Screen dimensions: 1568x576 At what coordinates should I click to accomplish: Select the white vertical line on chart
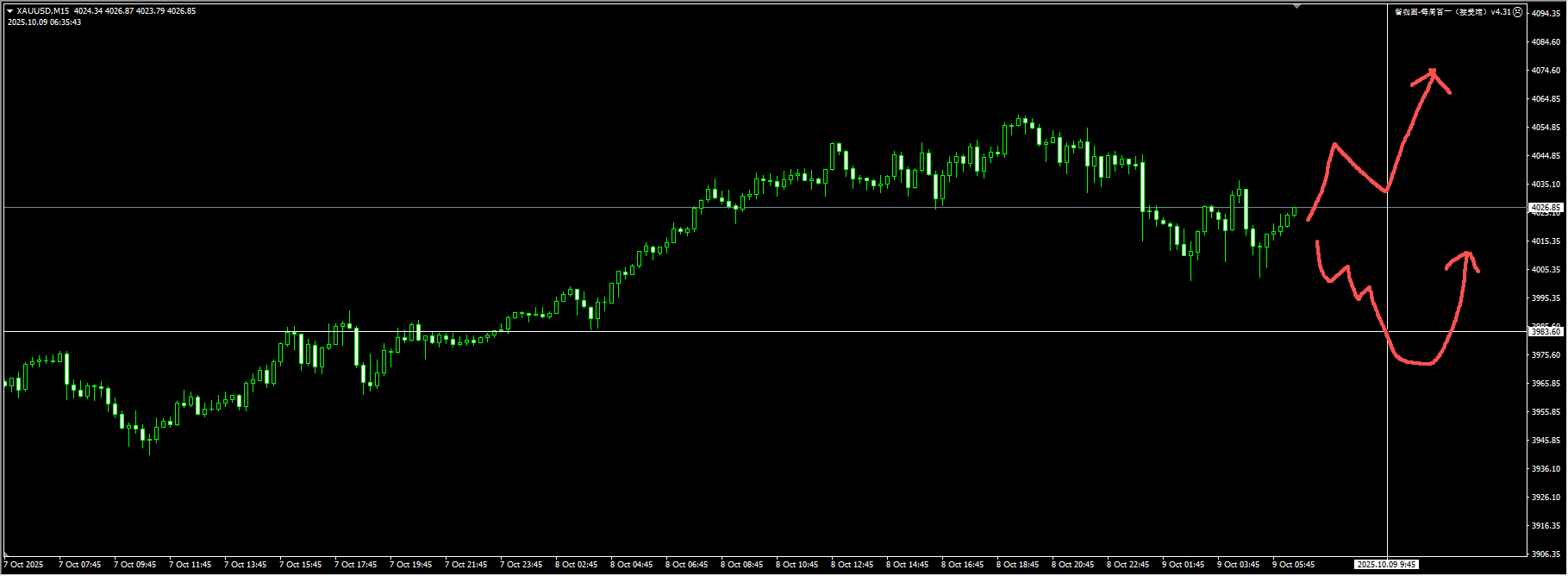[x=1387, y=431]
